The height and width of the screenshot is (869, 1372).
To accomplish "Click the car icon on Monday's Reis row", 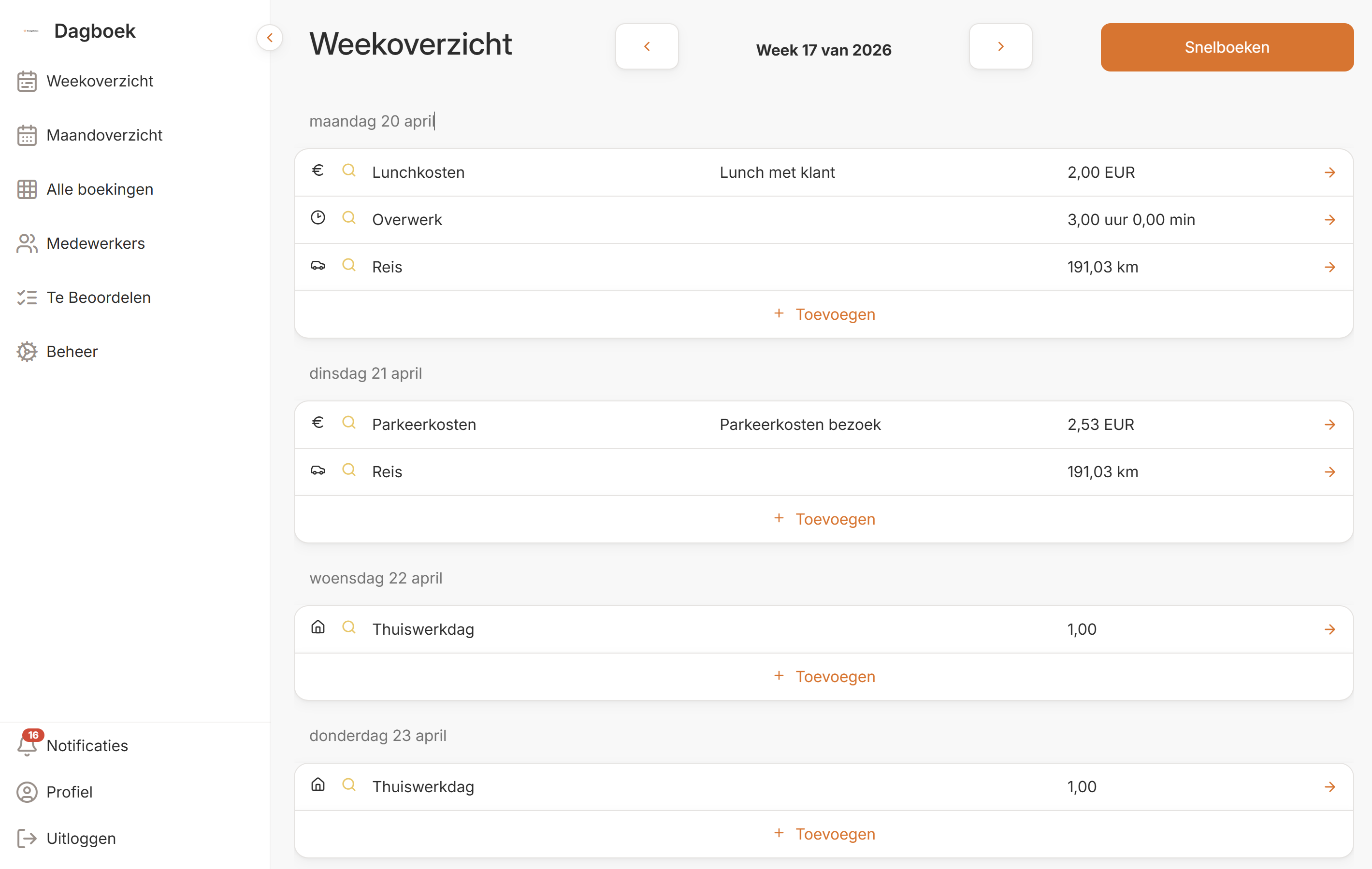I will coord(318,266).
